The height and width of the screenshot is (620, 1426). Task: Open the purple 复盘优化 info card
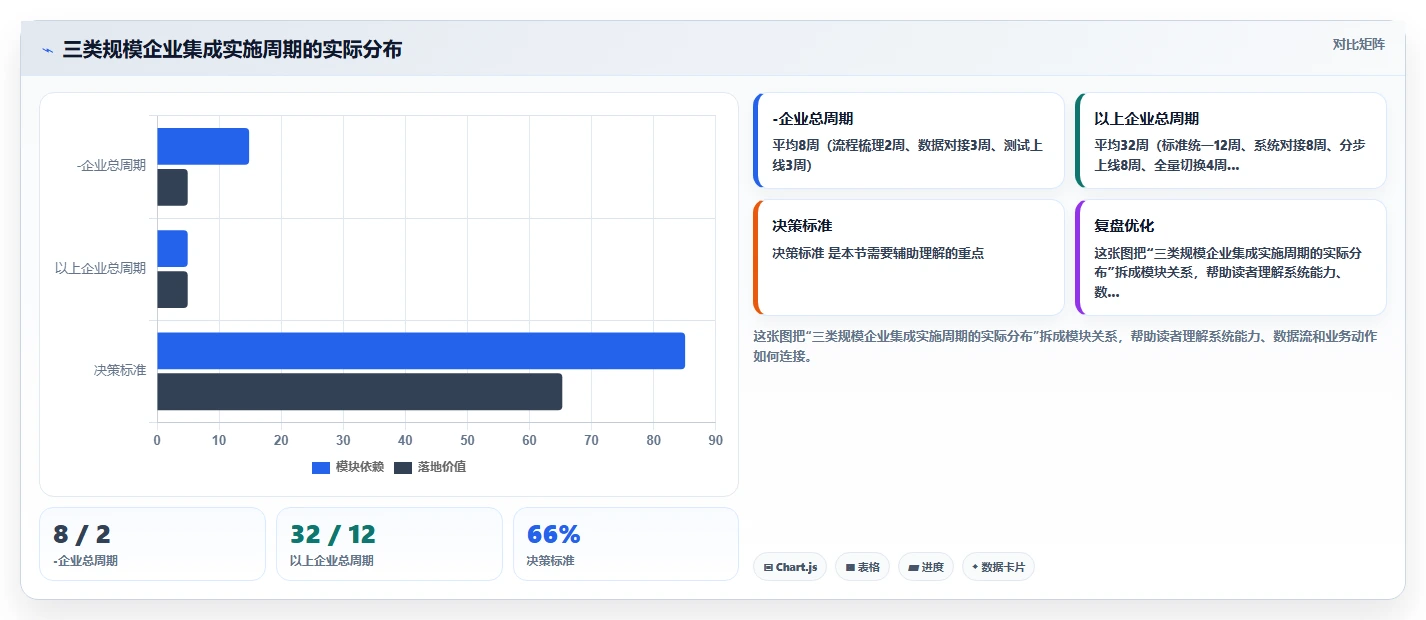[x=1231, y=258]
